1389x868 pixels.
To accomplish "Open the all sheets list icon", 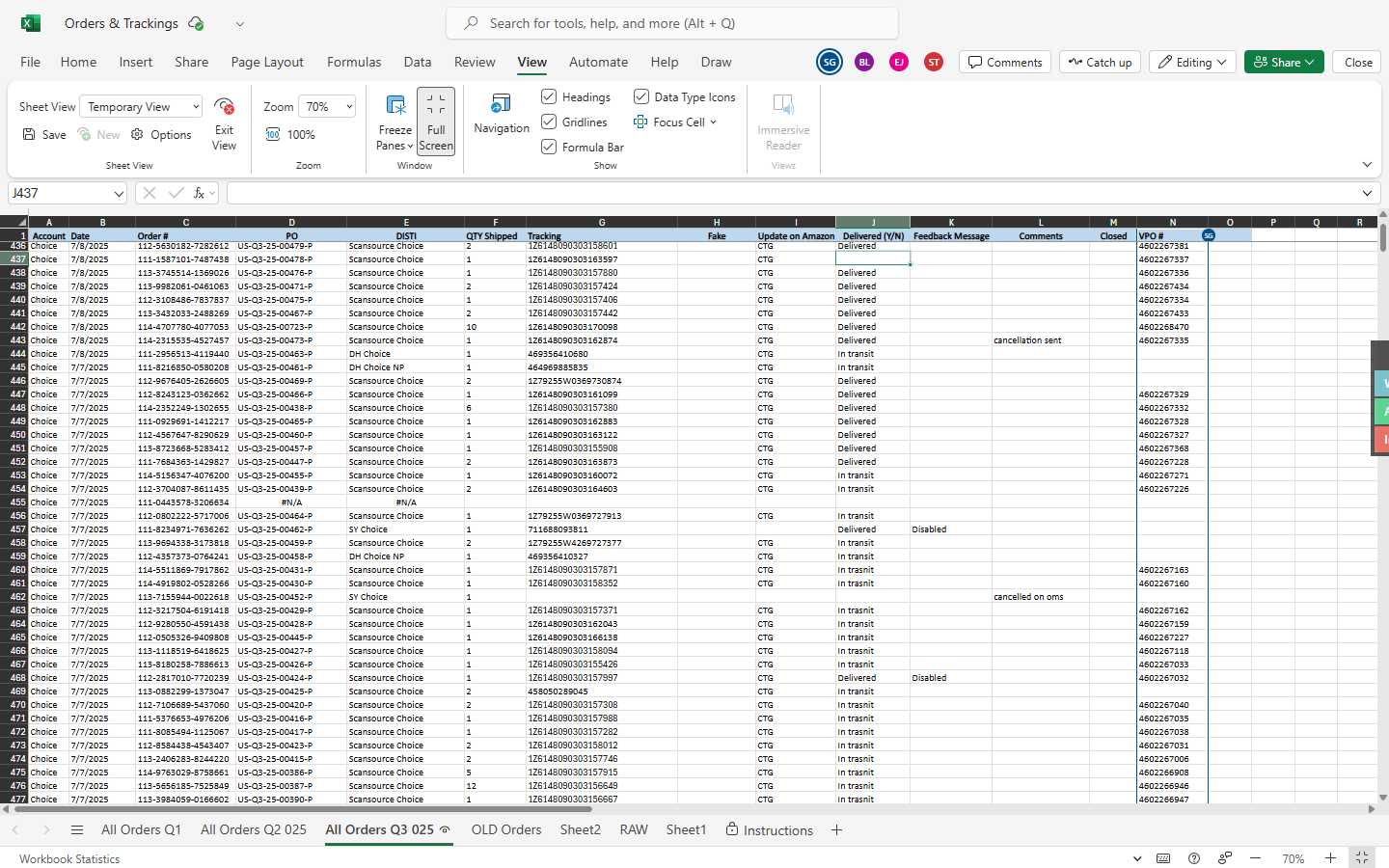I will coord(77,830).
